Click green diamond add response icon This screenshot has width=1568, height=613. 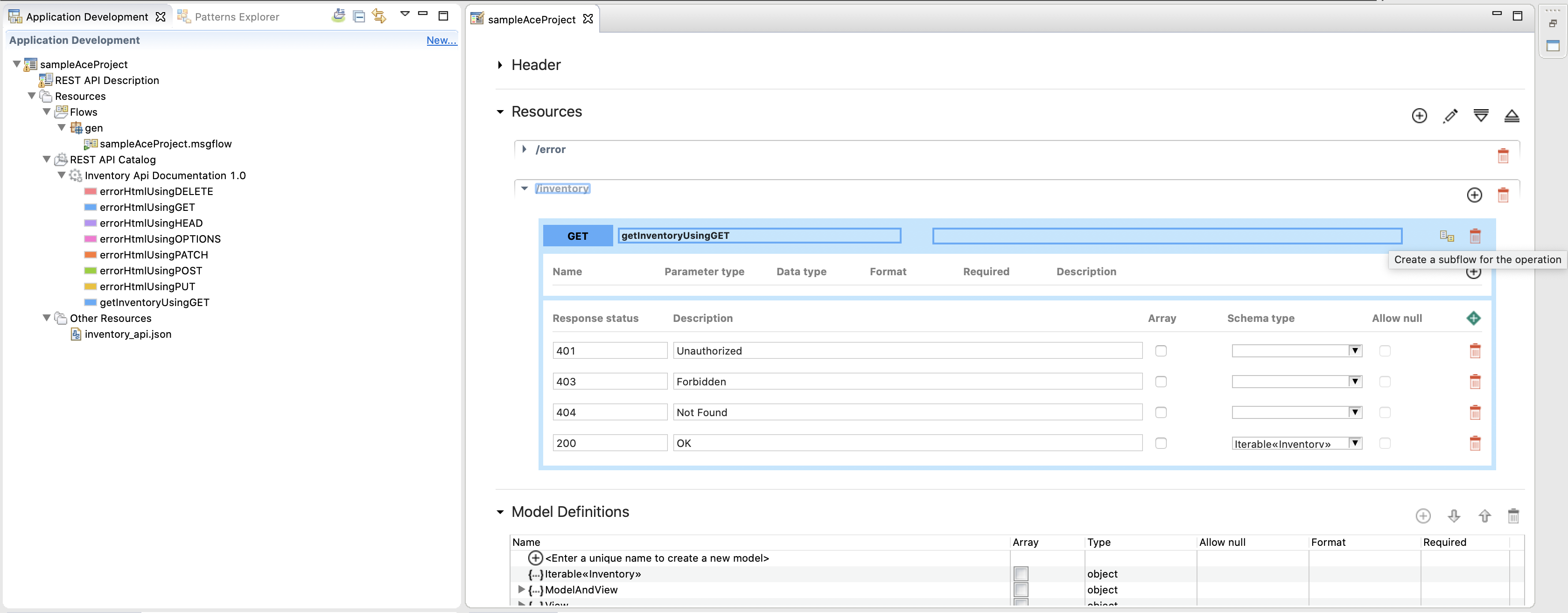(x=1473, y=318)
